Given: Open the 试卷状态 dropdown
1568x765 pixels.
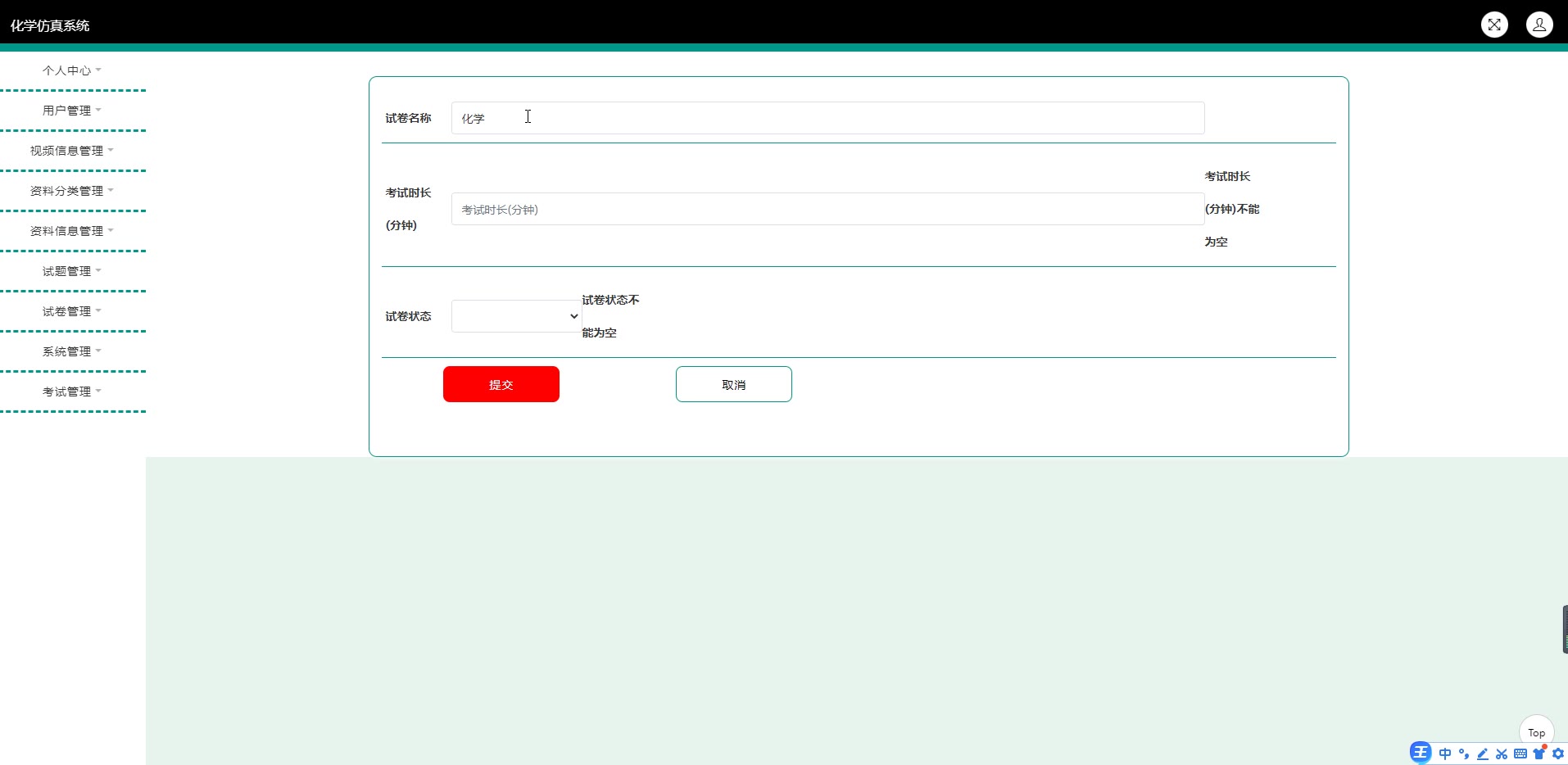Looking at the screenshot, I should coord(517,316).
